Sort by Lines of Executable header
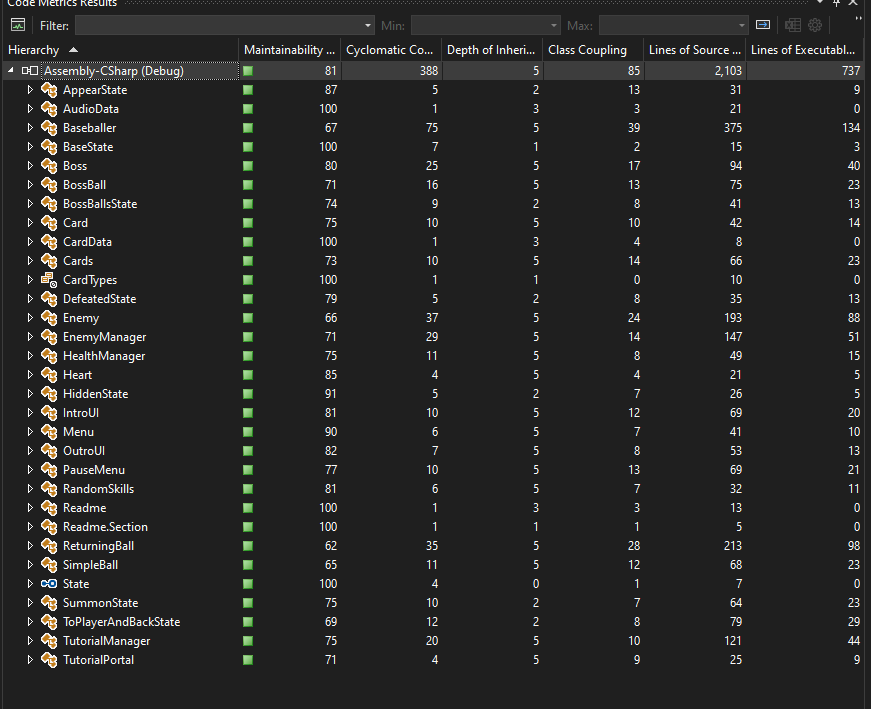This screenshot has height=709, width=871. point(805,50)
